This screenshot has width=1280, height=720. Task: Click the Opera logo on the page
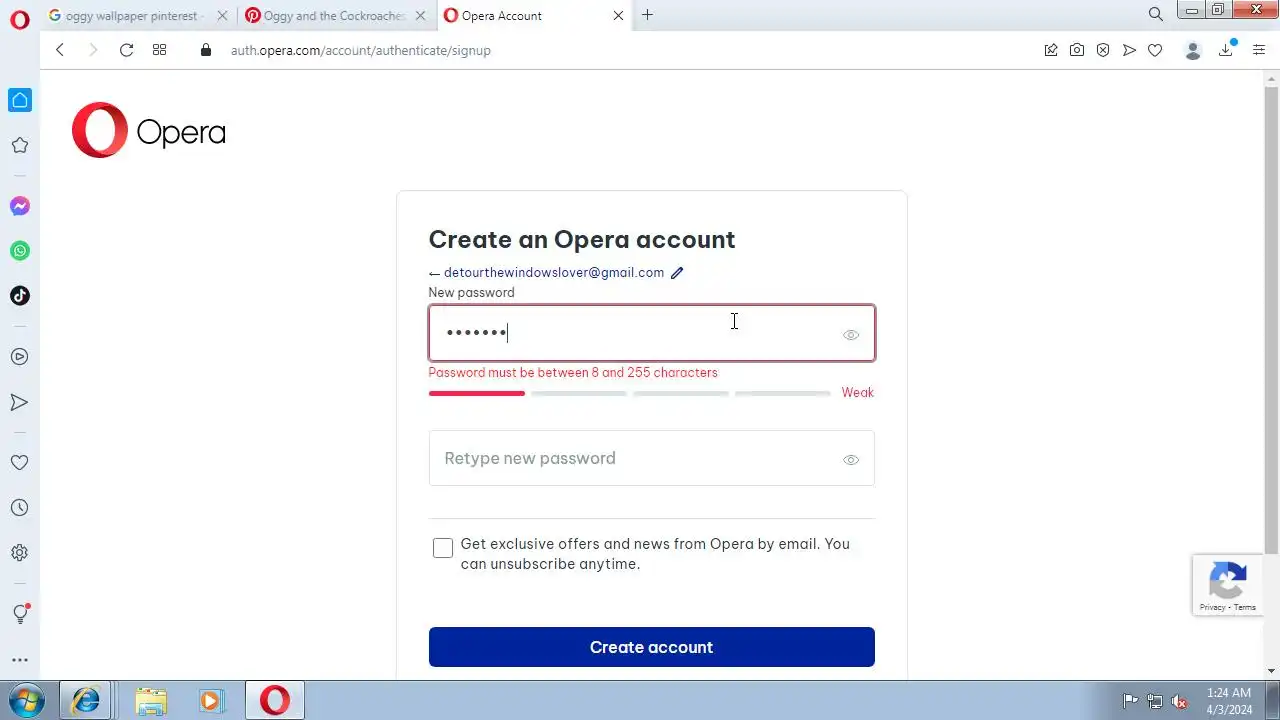pos(149,130)
